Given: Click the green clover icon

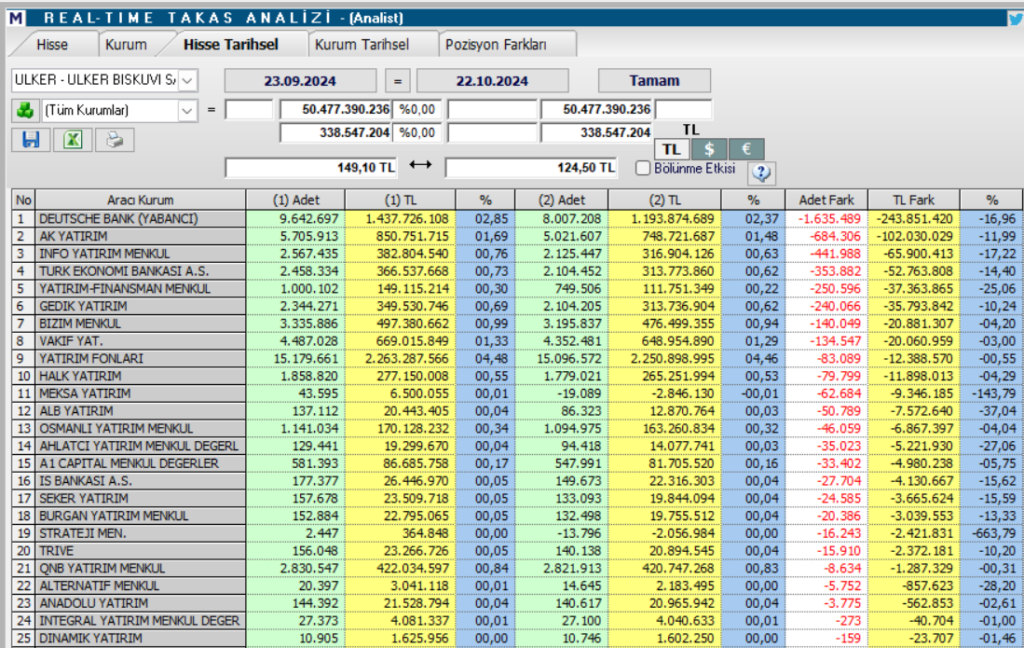Looking at the screenshot, I should coord(24,110).
